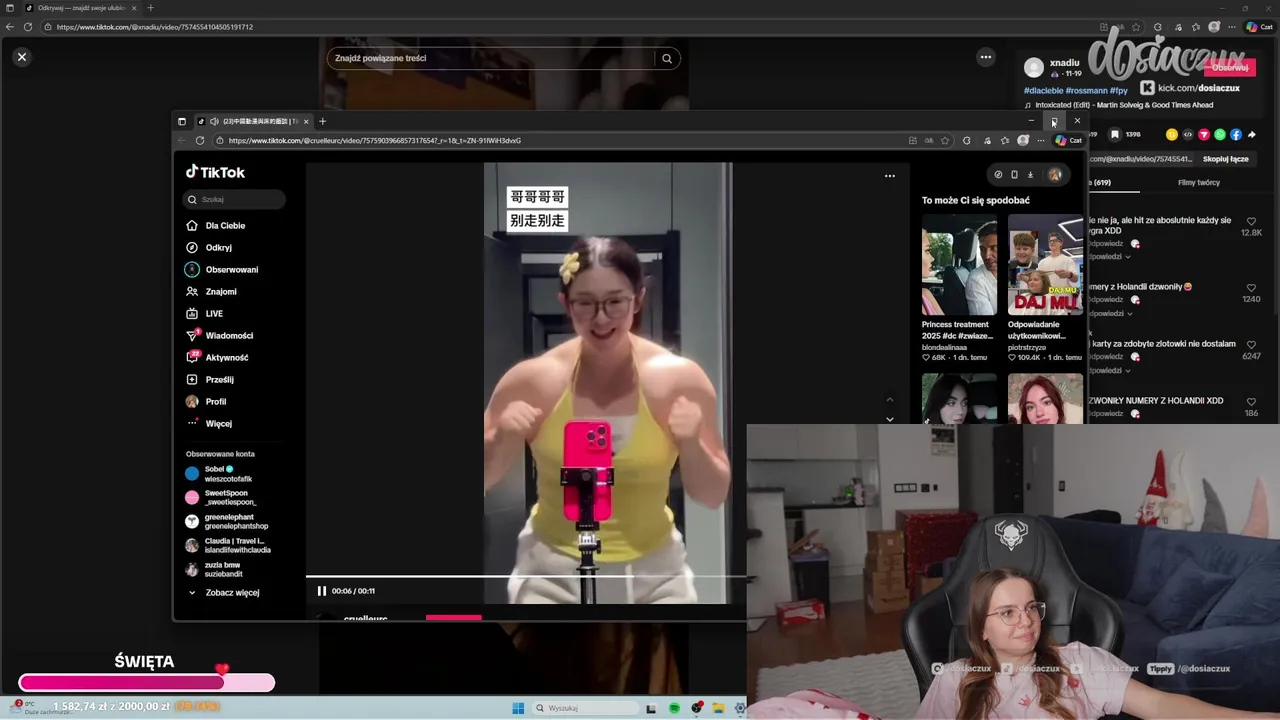Open File Explorer from taskbar
The width and height of the screenshot is (1280, 720).
[718, 708]
